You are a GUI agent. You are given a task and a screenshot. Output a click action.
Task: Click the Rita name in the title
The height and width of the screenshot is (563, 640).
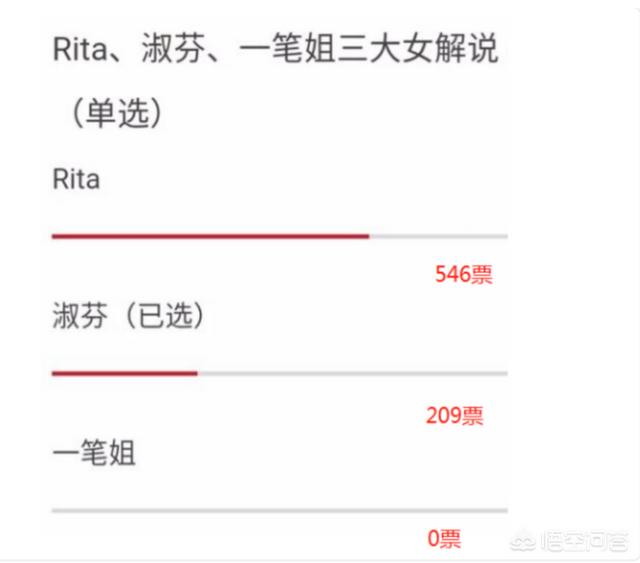[80, 49]
